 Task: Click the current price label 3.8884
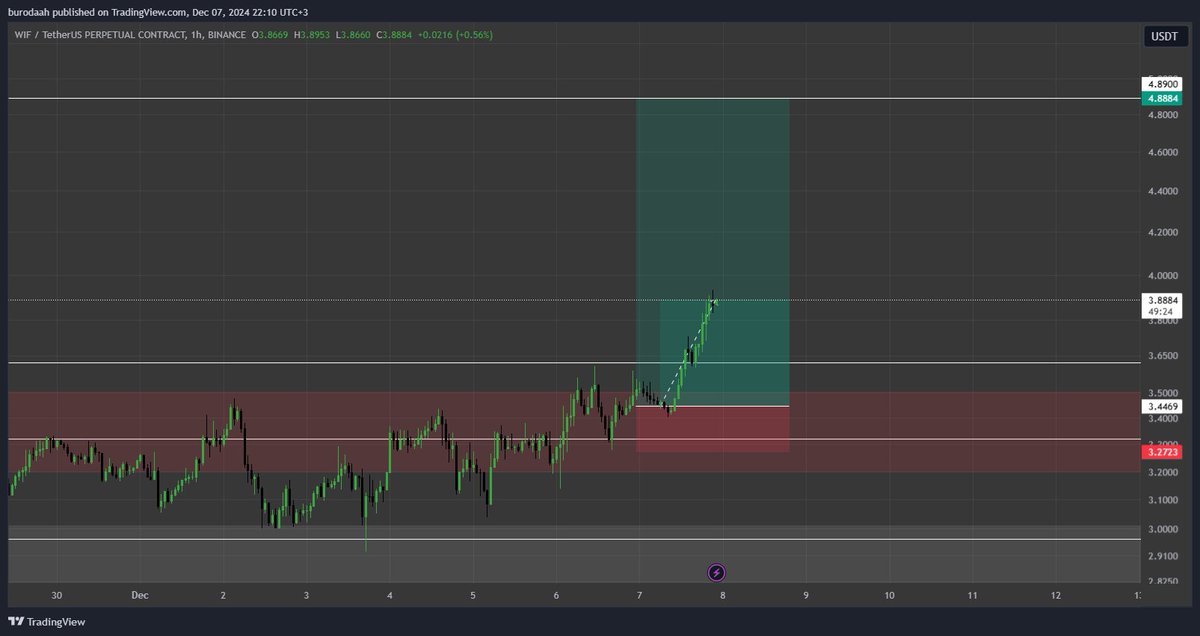[1163, 300]
